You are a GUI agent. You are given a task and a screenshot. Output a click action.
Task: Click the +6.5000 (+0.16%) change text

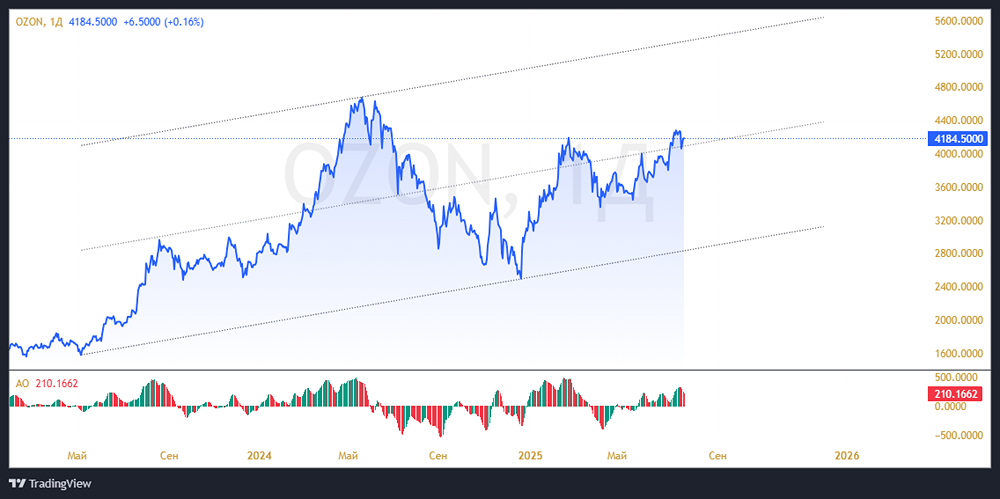164,22
